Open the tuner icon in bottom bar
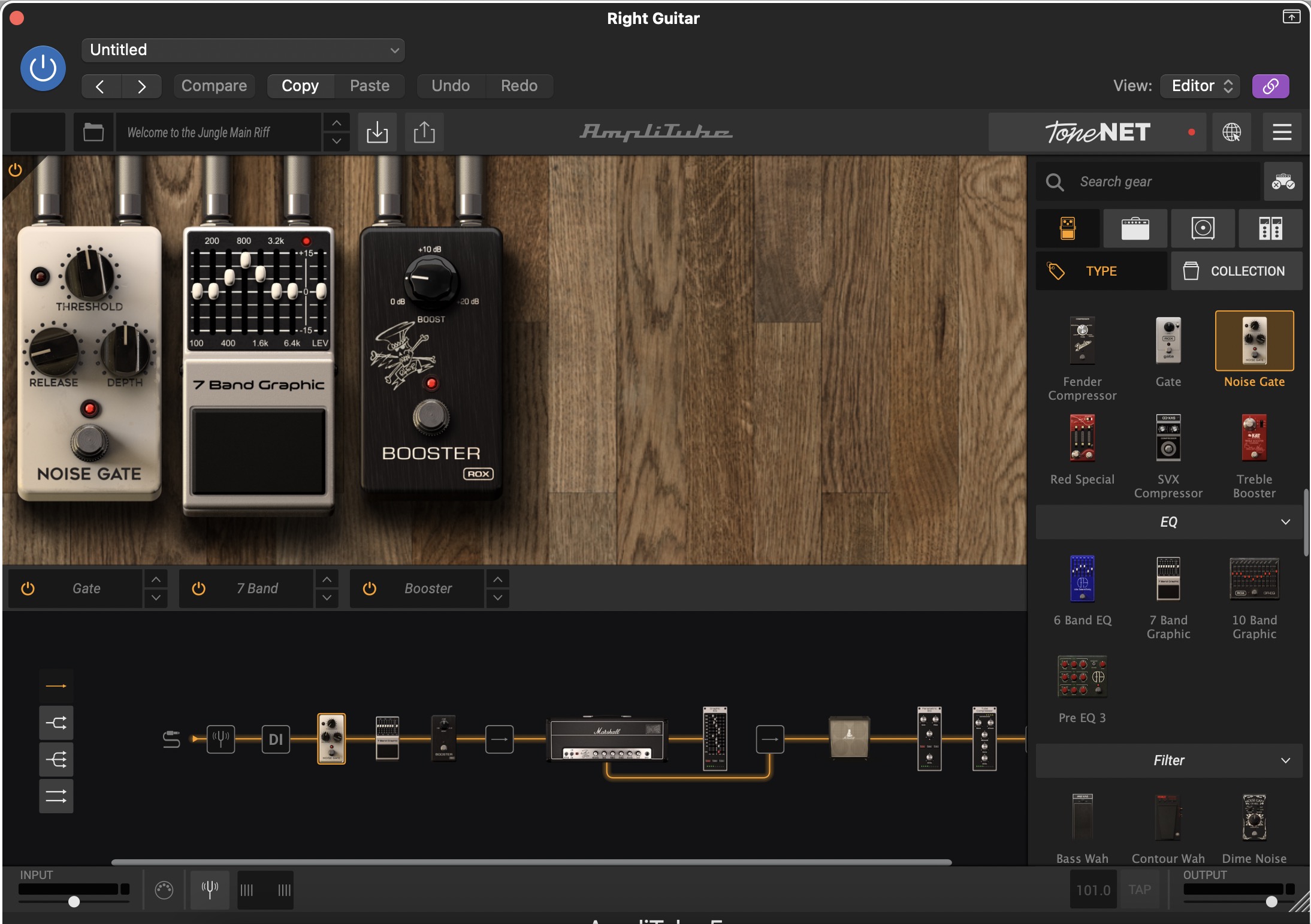The image size is (1311, 924). pyautogui.click(x=210, y=890)
